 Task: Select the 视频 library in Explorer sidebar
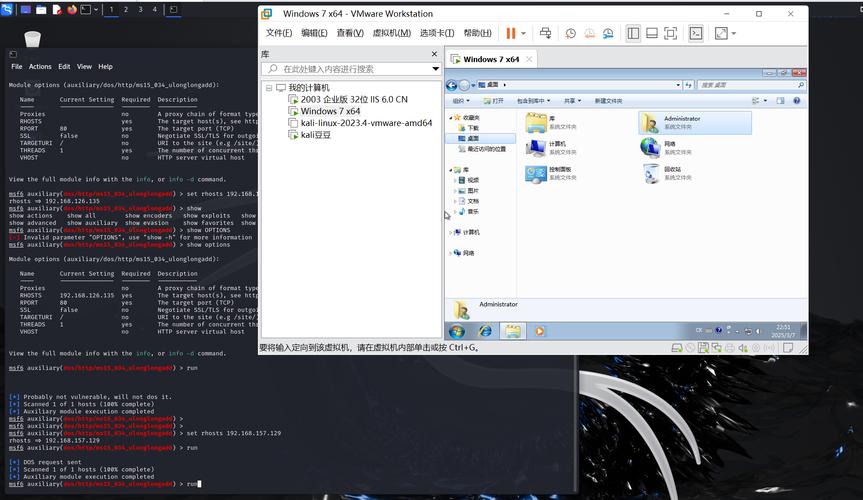click(x=469, y=180)
